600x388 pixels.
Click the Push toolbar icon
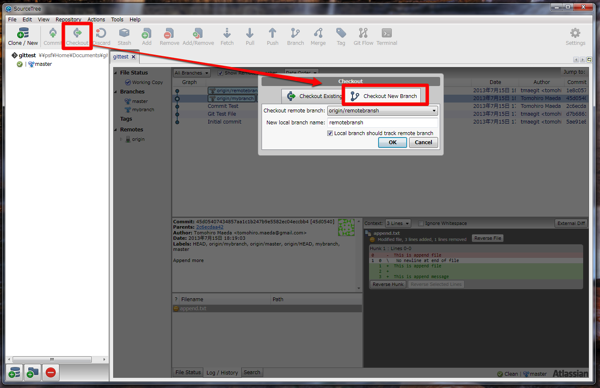click(x=272, y=36)
